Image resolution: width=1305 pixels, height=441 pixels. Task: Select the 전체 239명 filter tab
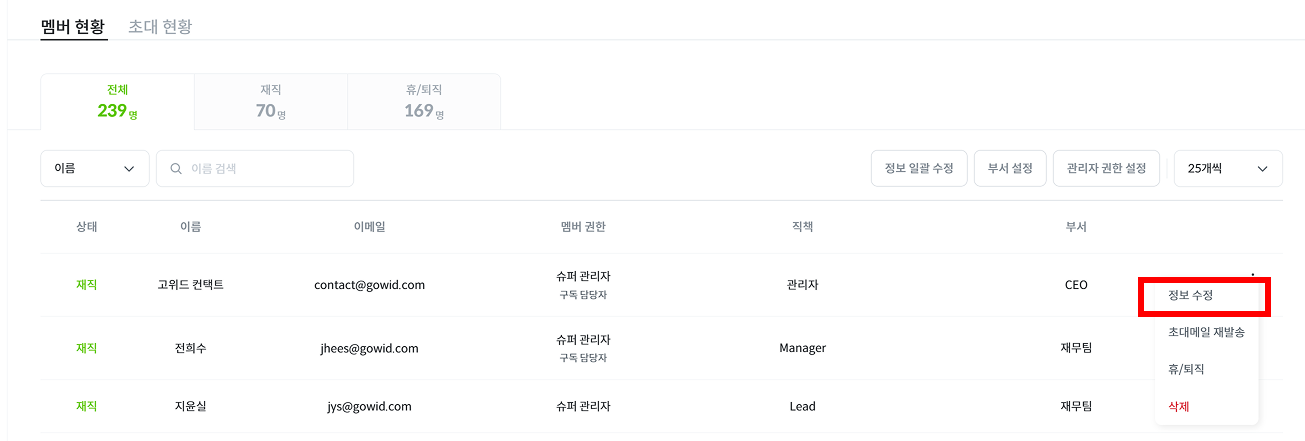click(x=117, y=102)
